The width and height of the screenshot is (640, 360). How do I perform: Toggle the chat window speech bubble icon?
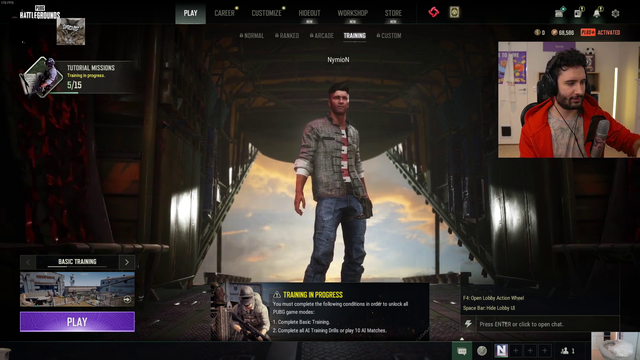pos(462,351)
